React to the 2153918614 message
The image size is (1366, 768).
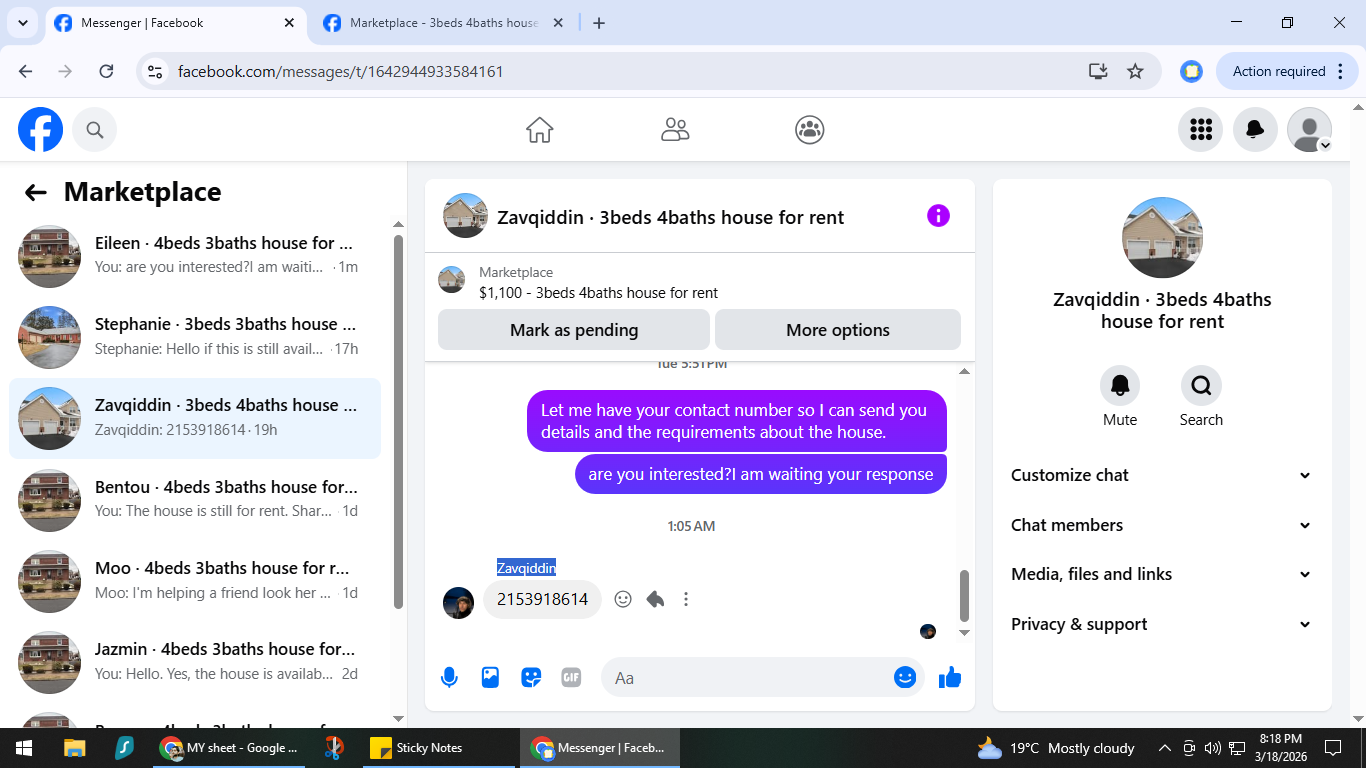tap(623, 599)
